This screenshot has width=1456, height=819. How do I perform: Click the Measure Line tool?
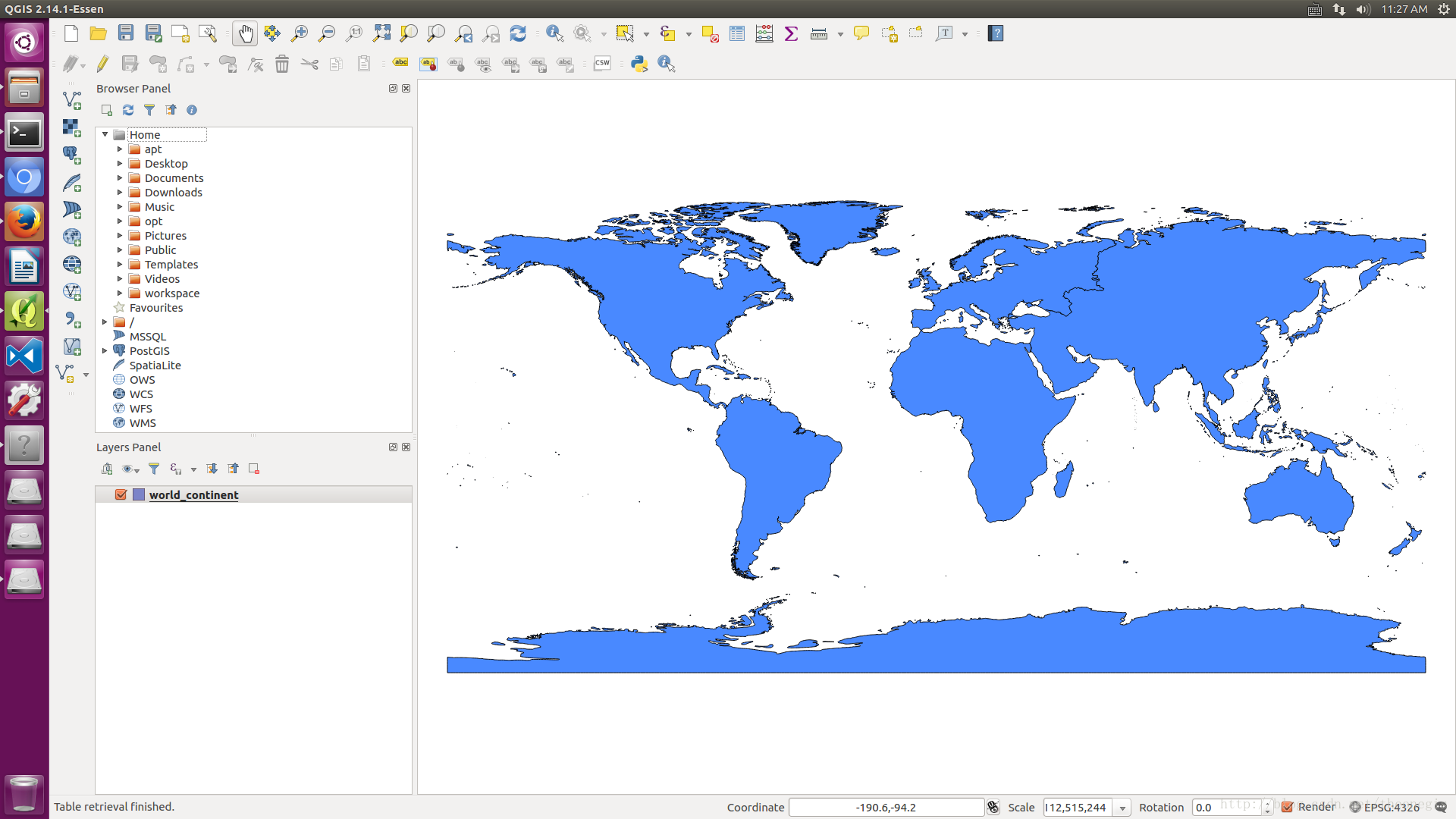pyautogui.click(x=821, y=33)
